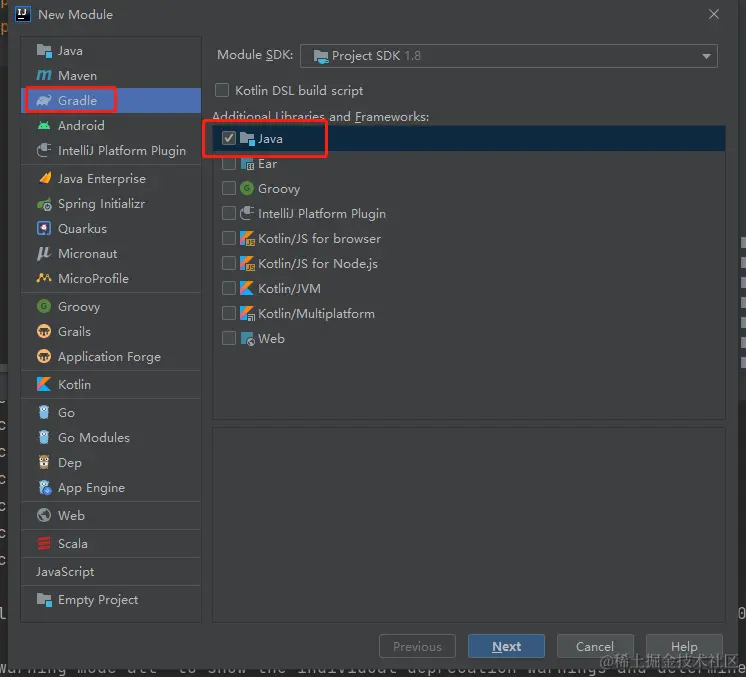Click the Kotlin icon in the sidebar
Screen dimensions: 746x677
point(44,384)
